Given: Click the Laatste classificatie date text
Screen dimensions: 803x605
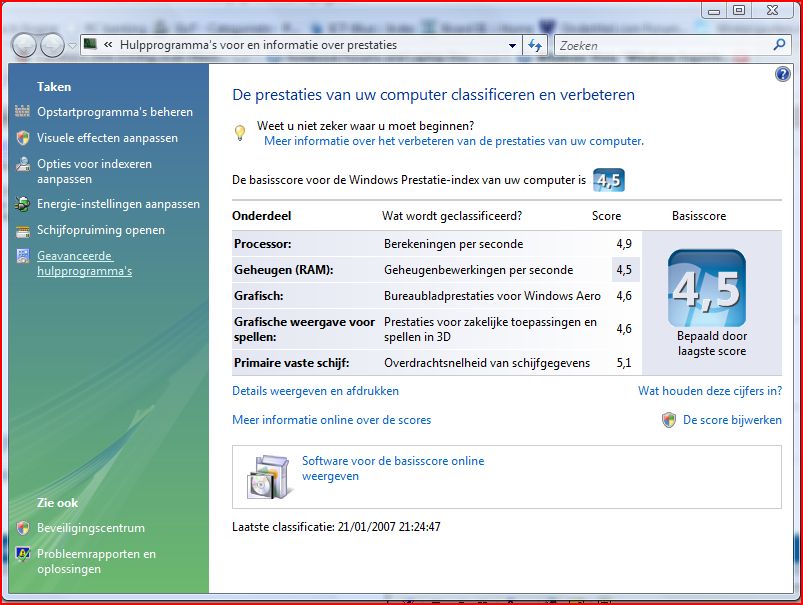Looking at the screenshot, I should tap(336, 527).
